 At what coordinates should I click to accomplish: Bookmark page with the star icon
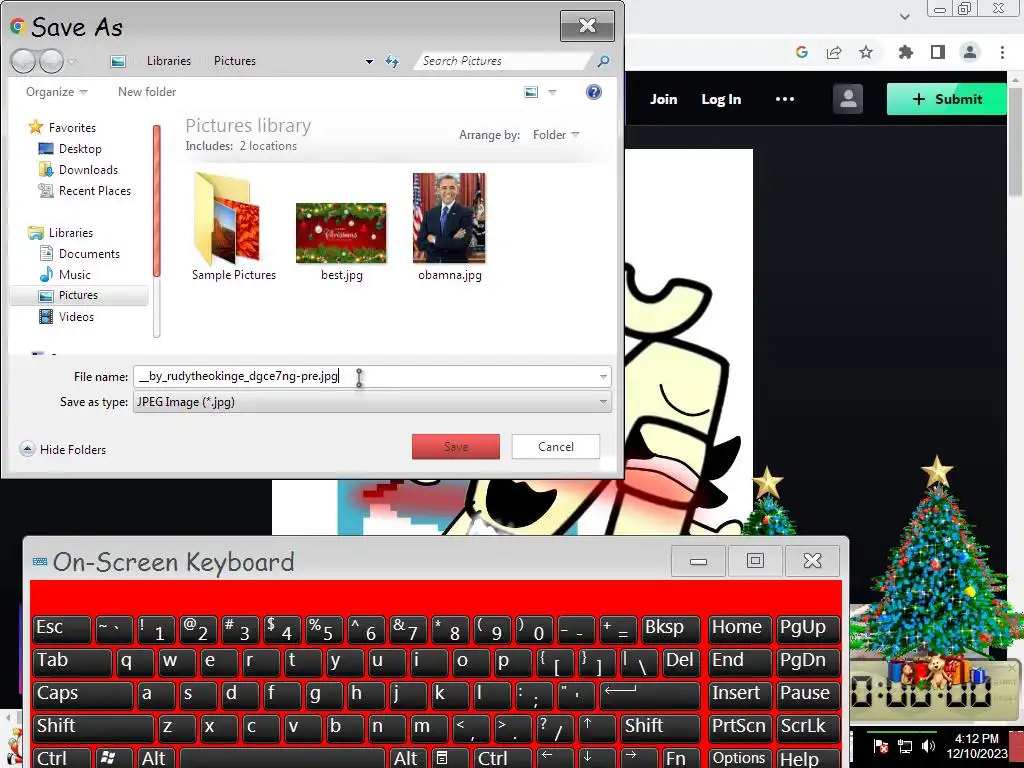866,52
